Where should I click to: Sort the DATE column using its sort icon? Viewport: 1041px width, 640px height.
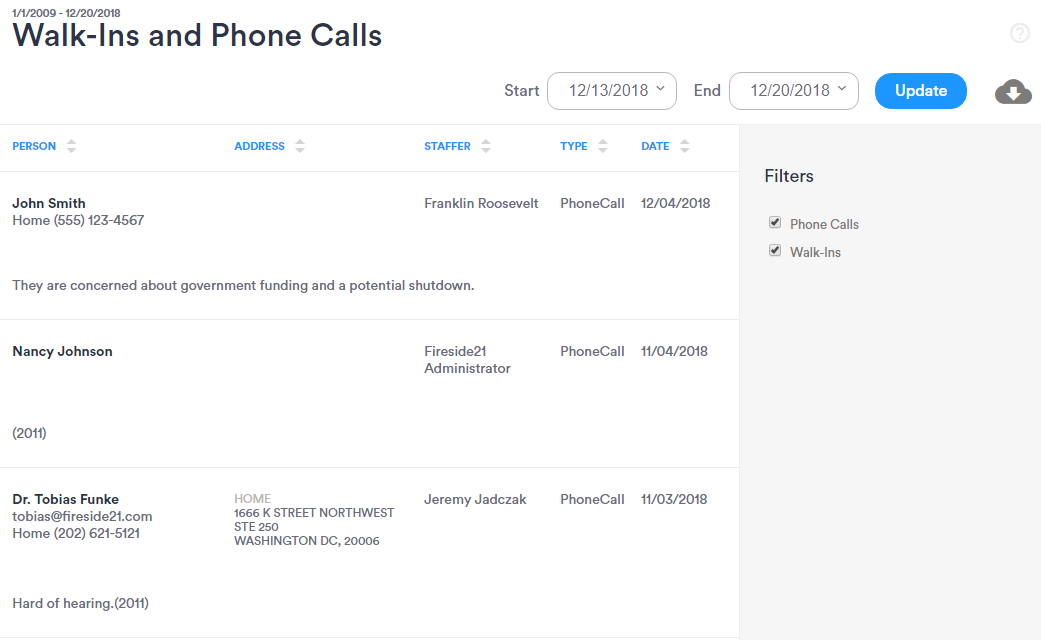[x=685, y=146]
